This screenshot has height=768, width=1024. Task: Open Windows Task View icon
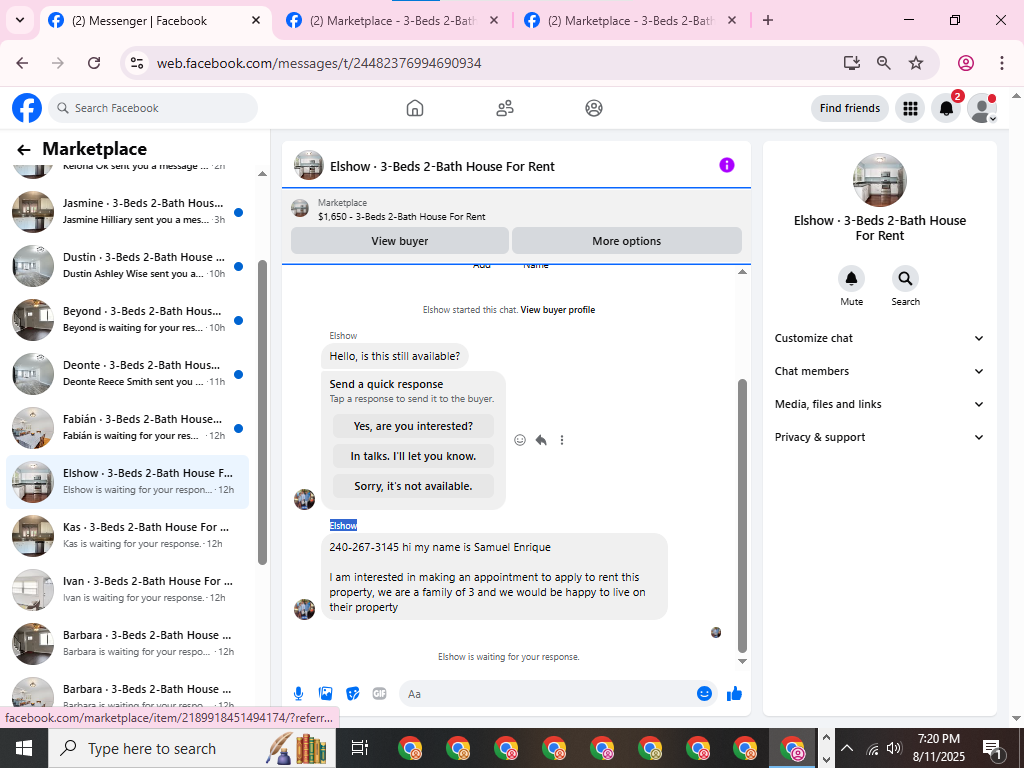pyautogui.click(x=360, y=748)
